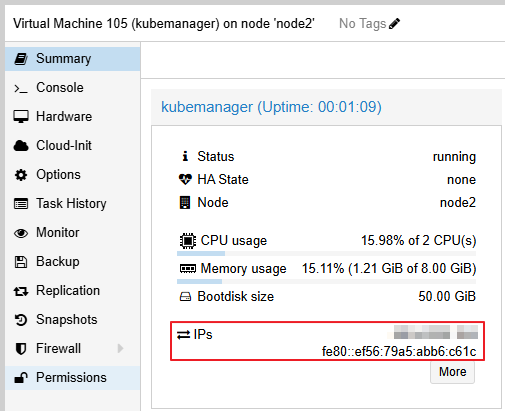Click the Hardware monitor icon
This screenshot has width=505, height=411.
(21, 117)
